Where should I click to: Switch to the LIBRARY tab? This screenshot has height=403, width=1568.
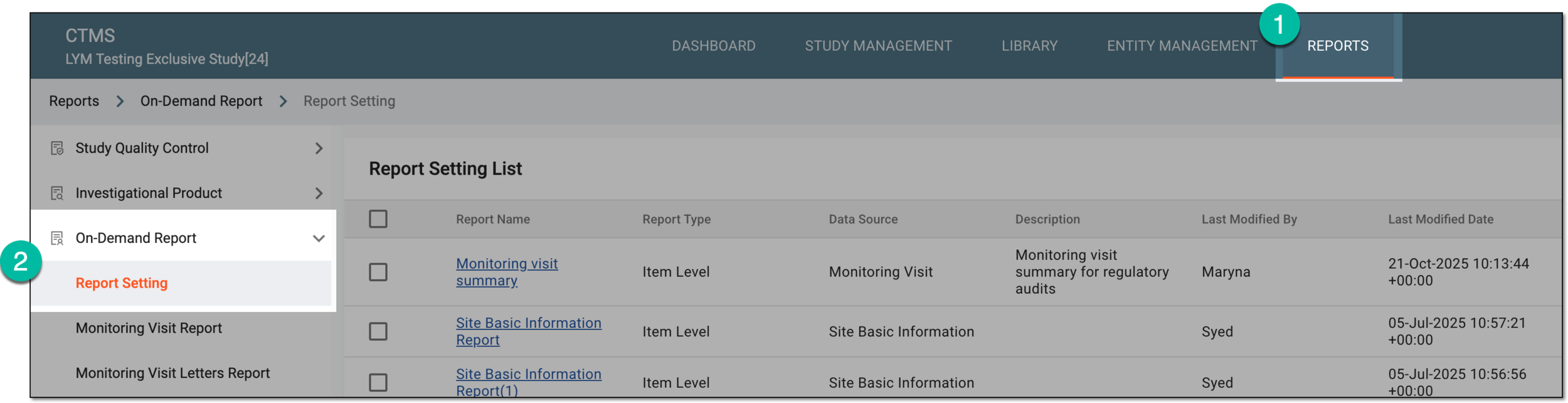(1029, 46)
